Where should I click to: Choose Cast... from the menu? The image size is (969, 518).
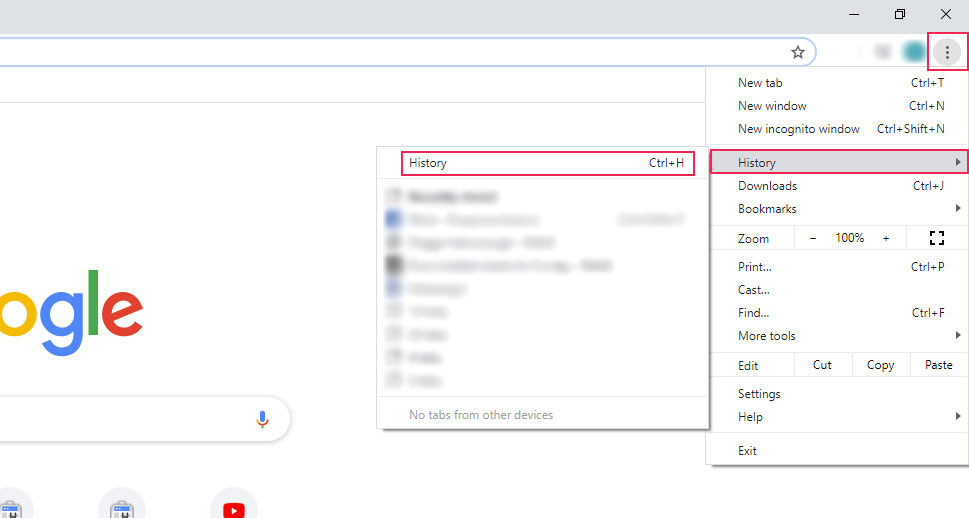(837, 289)
